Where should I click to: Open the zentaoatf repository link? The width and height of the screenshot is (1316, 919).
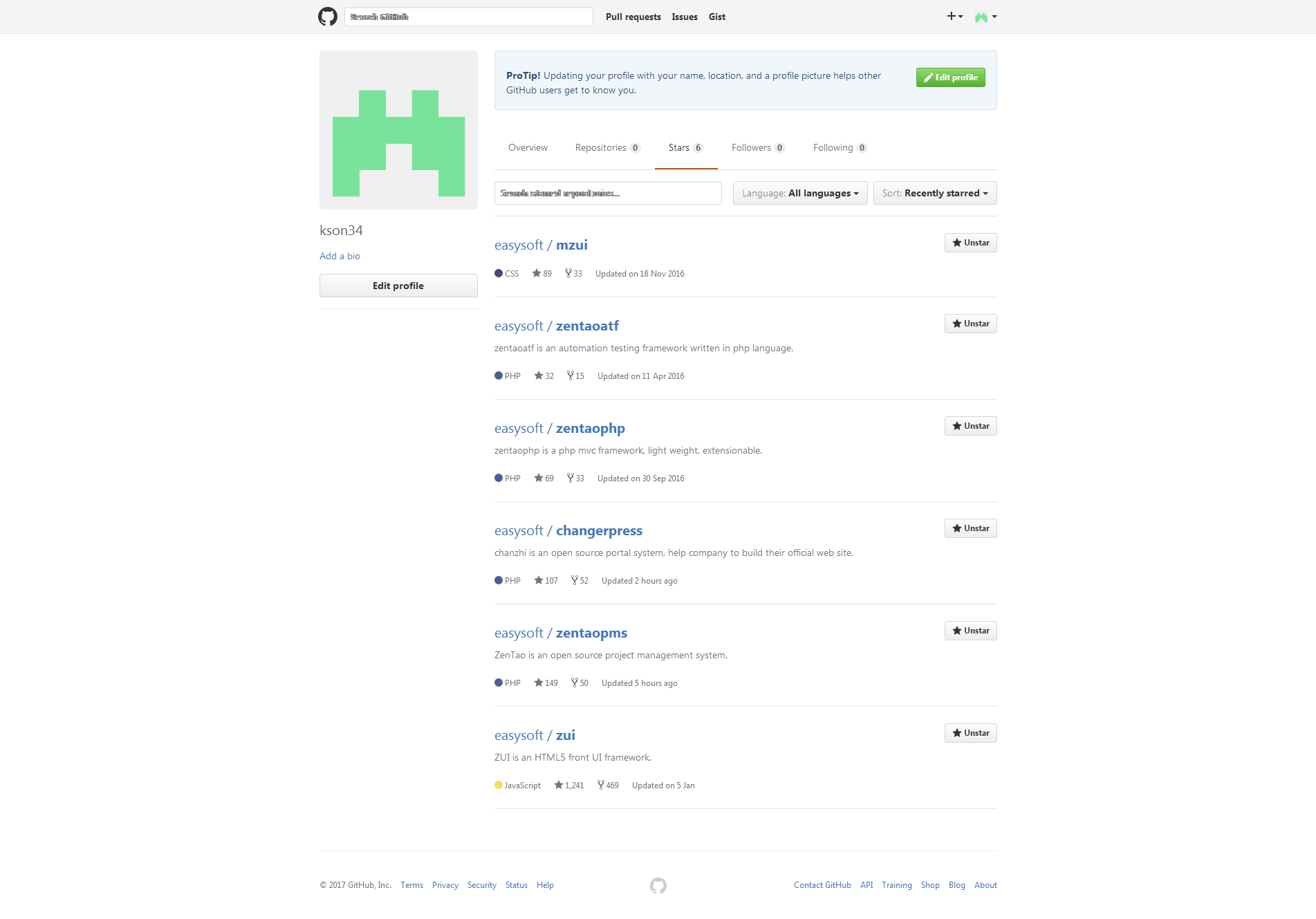(587, 326)
